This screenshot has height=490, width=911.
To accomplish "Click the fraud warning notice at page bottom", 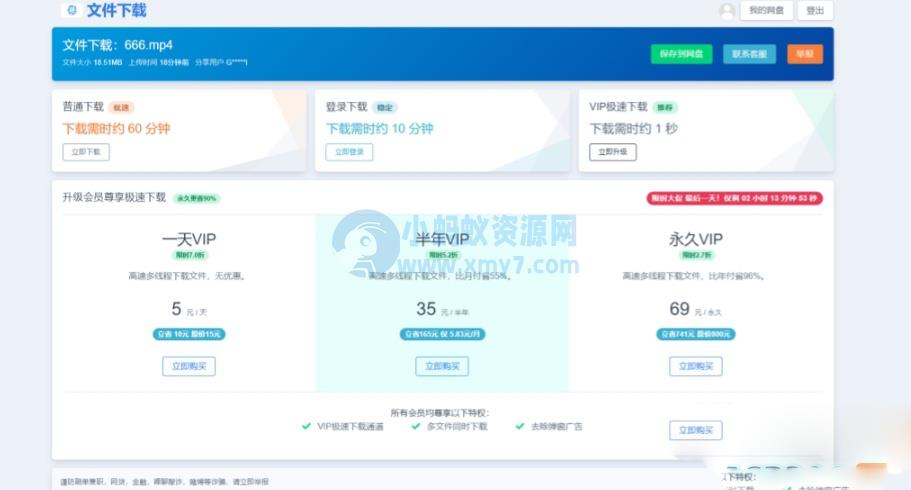I will [164, 482].
